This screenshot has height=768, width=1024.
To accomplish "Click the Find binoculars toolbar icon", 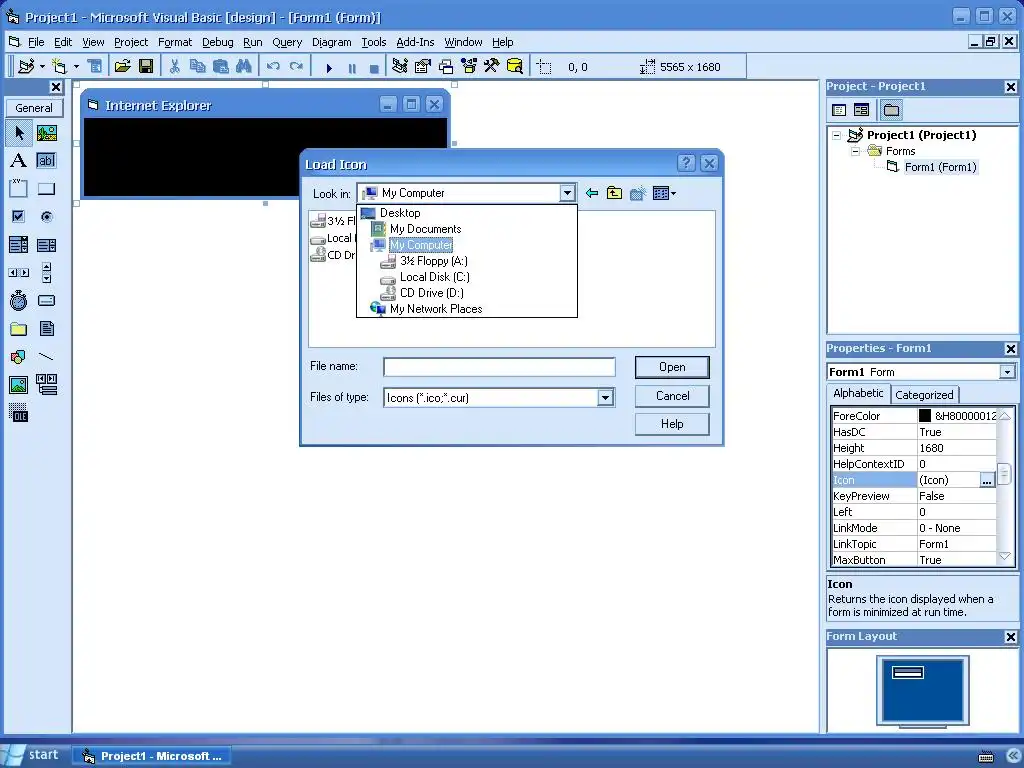I will 244,67.
